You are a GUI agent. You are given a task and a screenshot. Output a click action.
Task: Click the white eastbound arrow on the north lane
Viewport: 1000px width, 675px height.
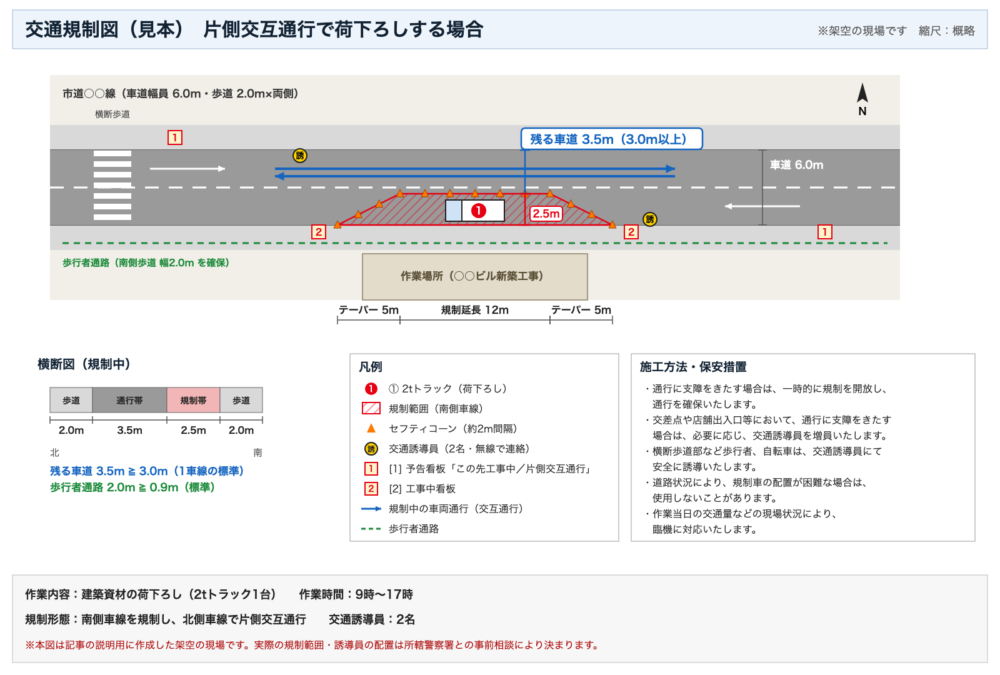point(188,168)
